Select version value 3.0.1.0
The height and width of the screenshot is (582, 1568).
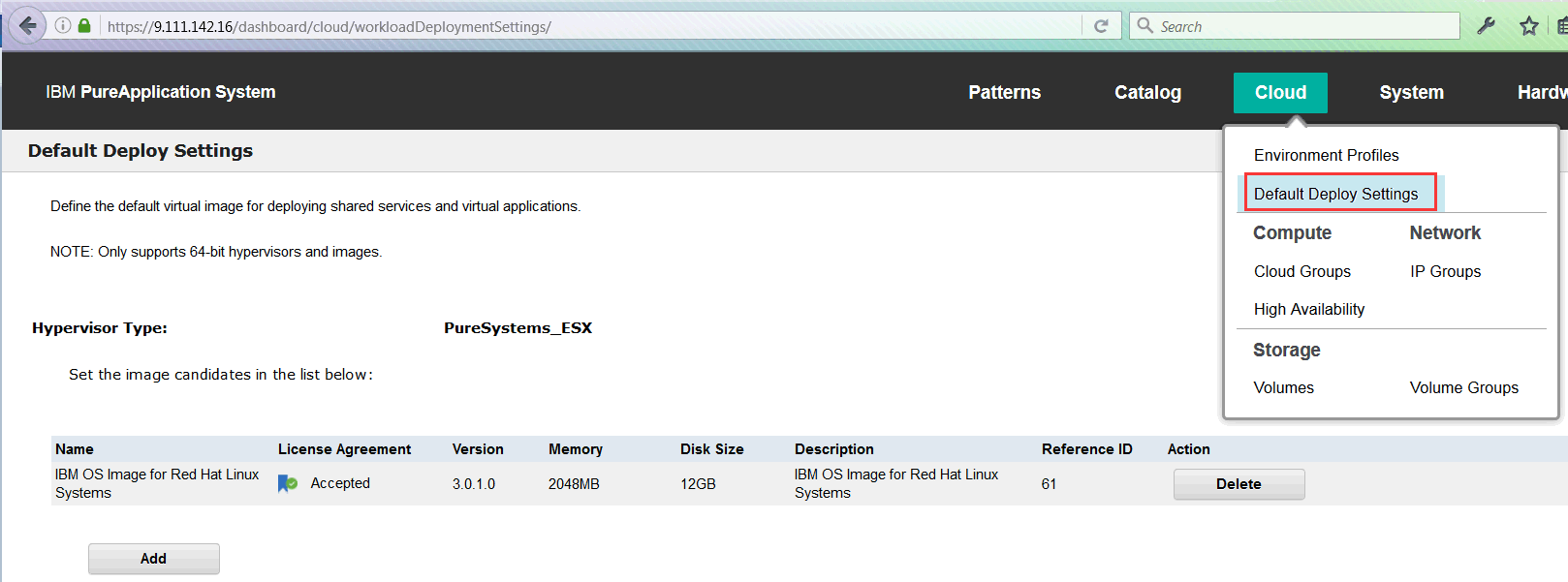[473, 484]
